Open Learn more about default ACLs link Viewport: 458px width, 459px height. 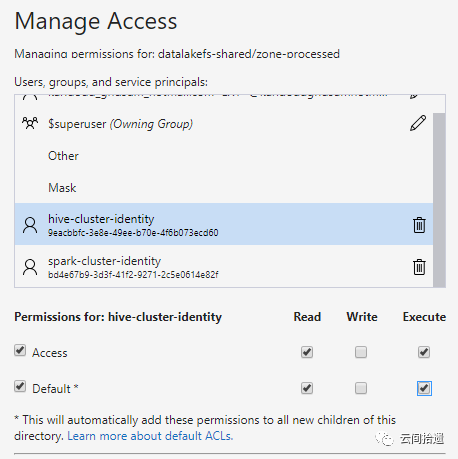click(150, 436)
